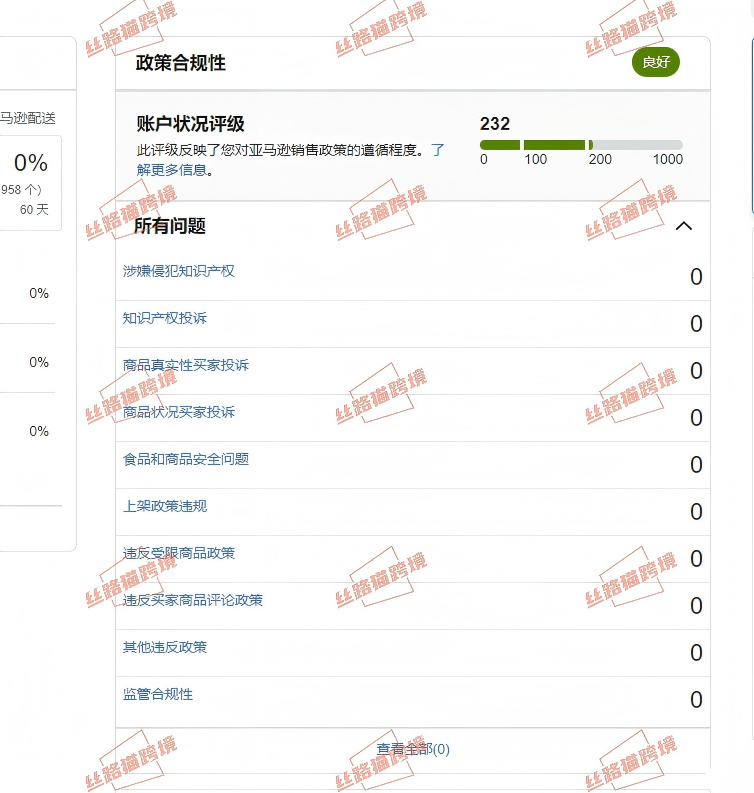Image resolution: width=754 pixels, height=793 pixels.
Task: Open 涉嫌侵犯知识产权 issue link
Action: (179, 271)
